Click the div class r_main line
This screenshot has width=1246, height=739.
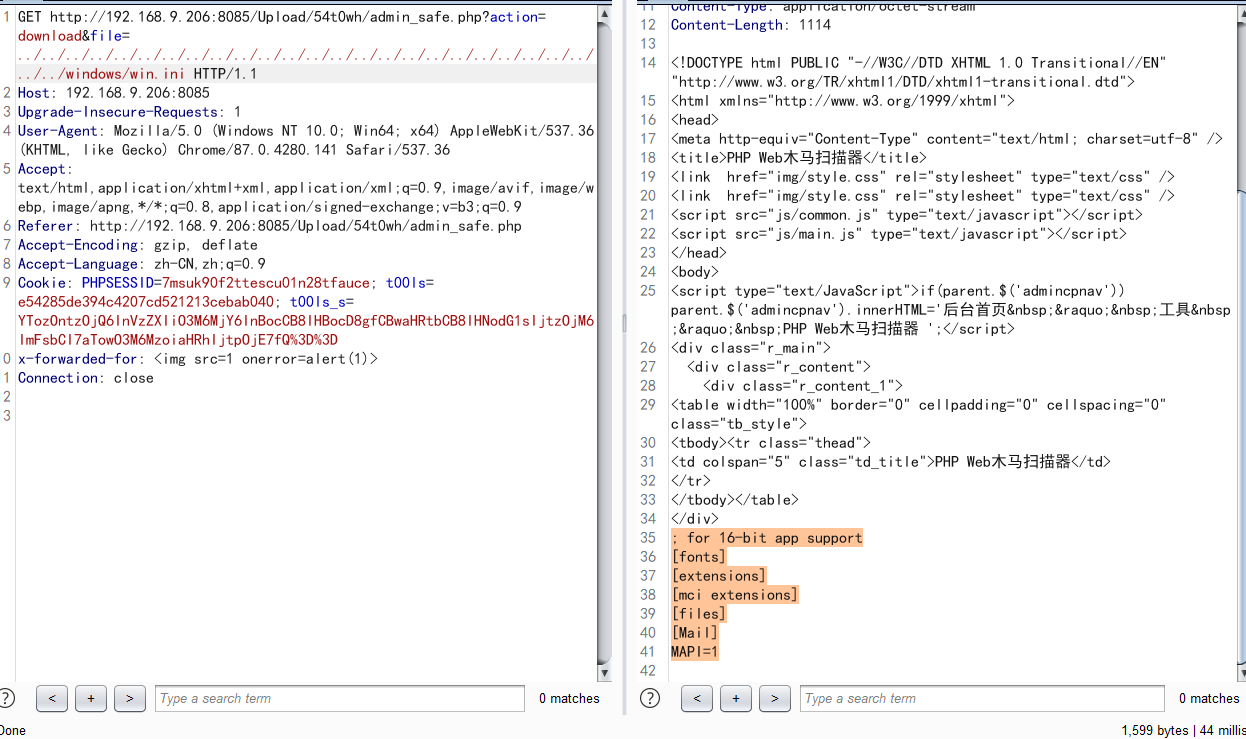coord(751,348)
